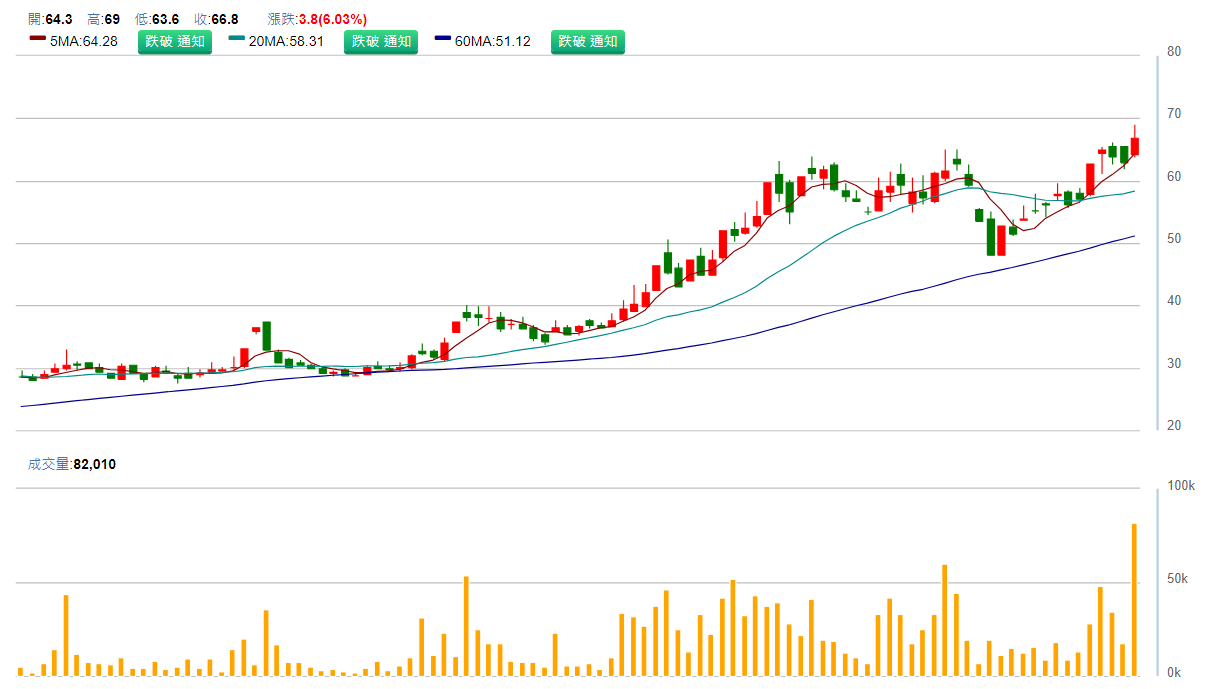Click the teal 20MA legend swatch

237,40
